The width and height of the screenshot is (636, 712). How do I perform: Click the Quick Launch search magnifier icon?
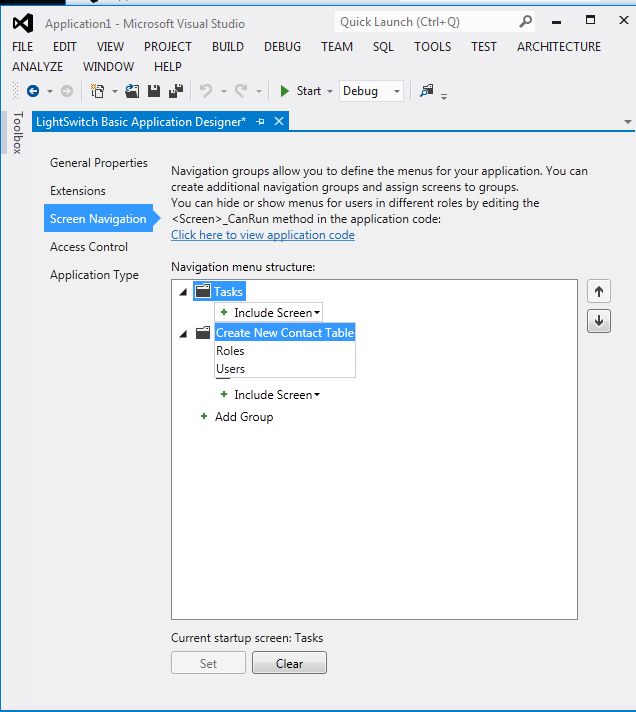coord(525,21)
